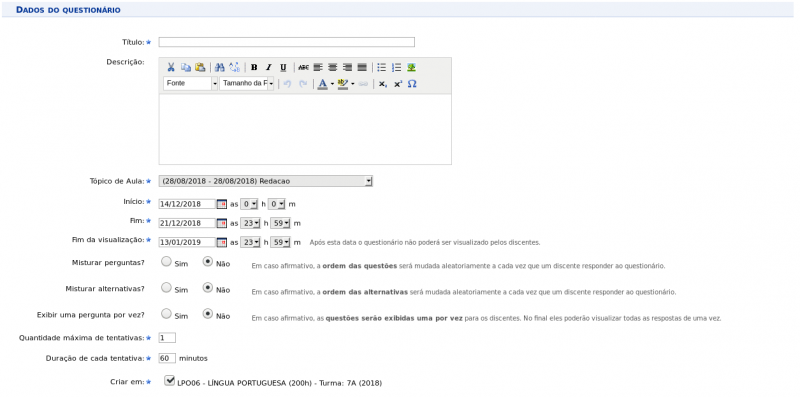Align description text right
The width and height of the screenshot is (800, 397).
[x=347, y=67]
